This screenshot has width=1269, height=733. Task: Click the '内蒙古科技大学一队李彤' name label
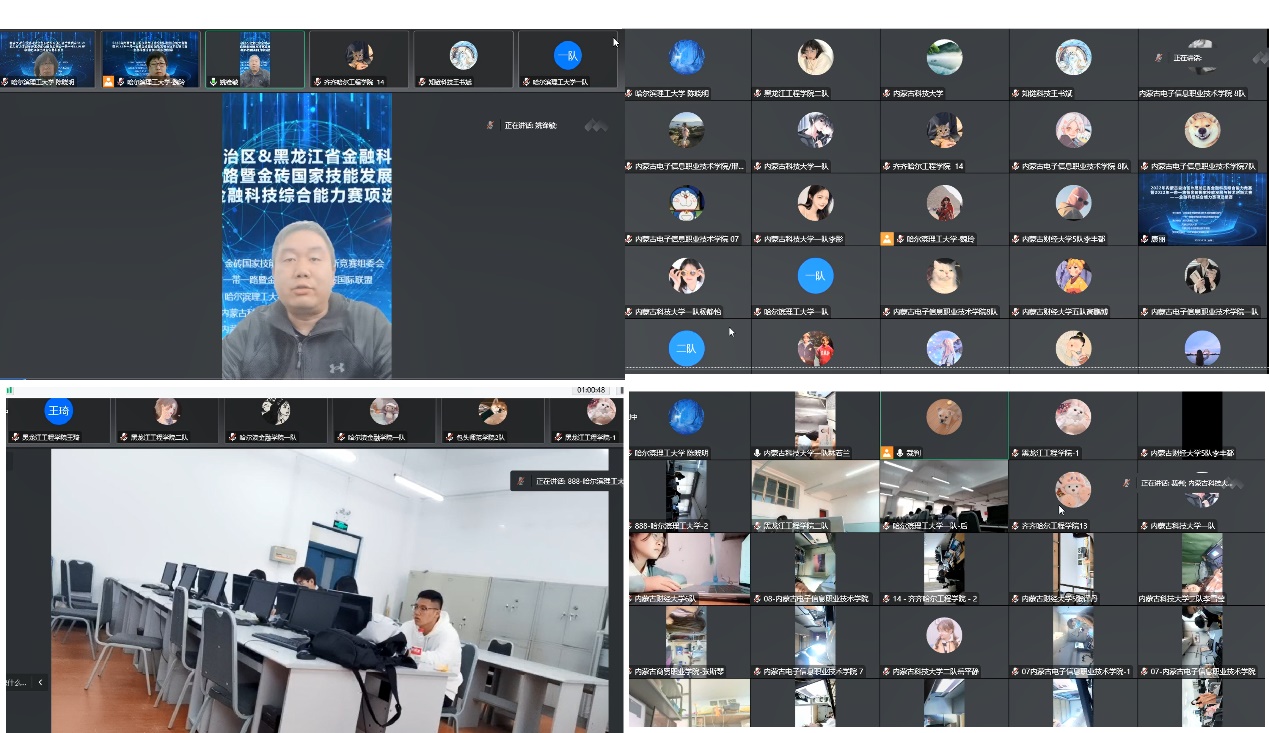[x=804, y=239]
